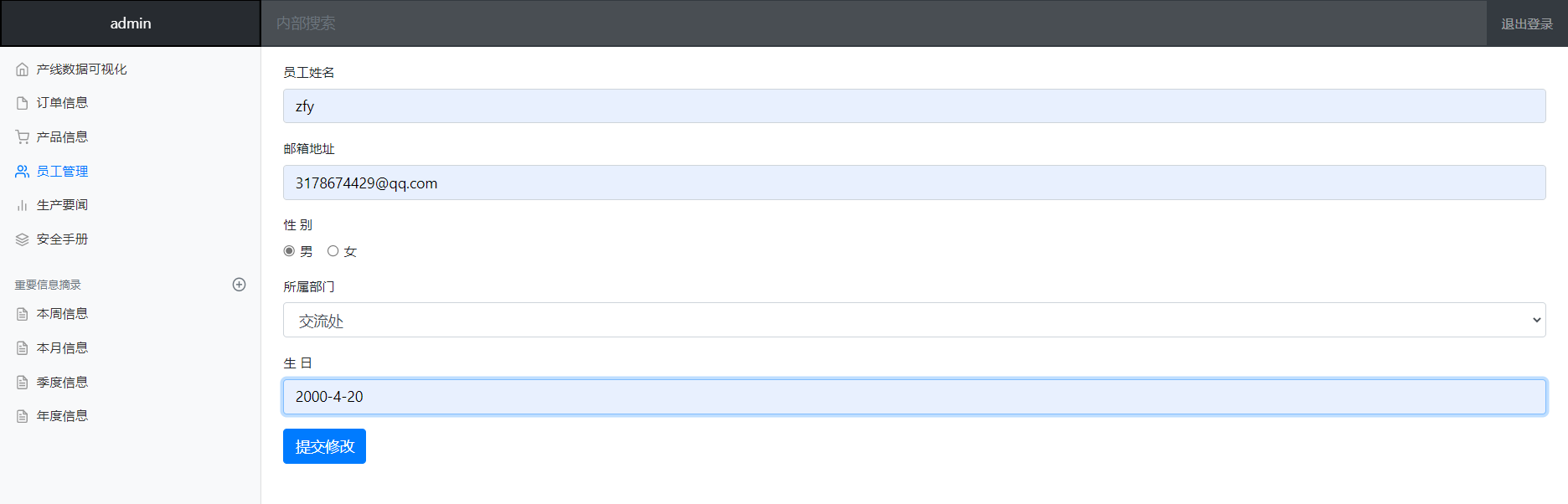Click the file icon next to 订单信息
This screenshot has width=1568, height=504.
coord(23,103)
